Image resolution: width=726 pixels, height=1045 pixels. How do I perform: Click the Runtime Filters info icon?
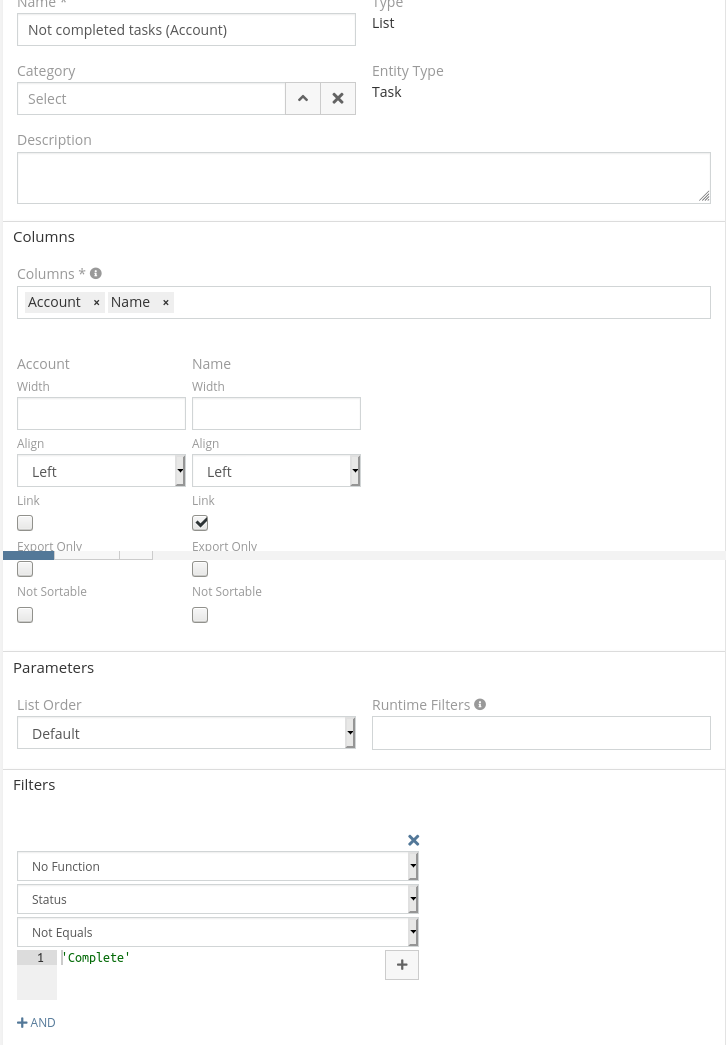480,705
